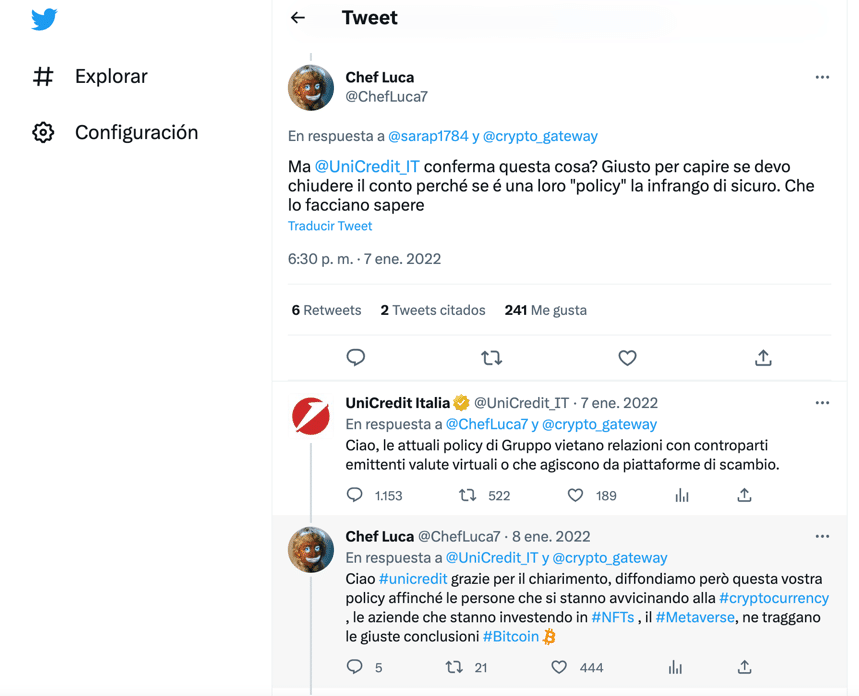Open more options on UniCredit Italia reply
Screen dimensions: 859x696
click(x=822, y=403)
